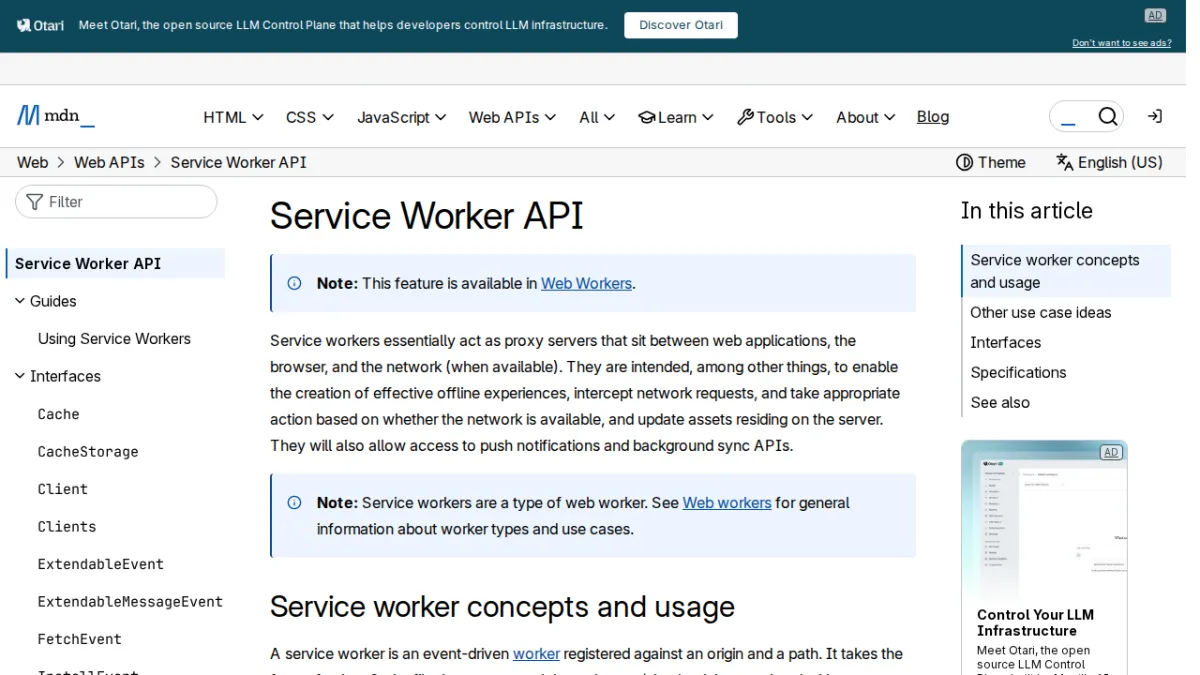
Task: Open the ExtendableEvent interface page
Action: coord(101,564)
